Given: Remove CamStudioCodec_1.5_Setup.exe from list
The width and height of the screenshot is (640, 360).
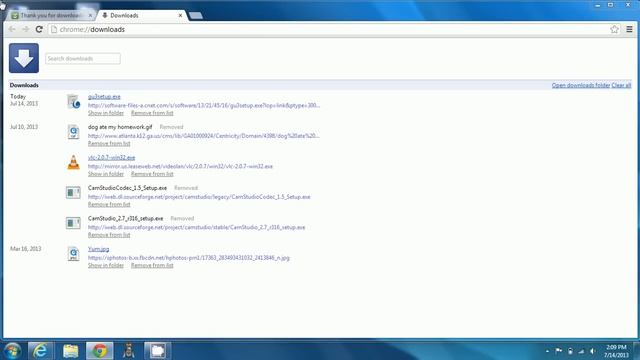Looking at the screenshot, I should point(109,204).
